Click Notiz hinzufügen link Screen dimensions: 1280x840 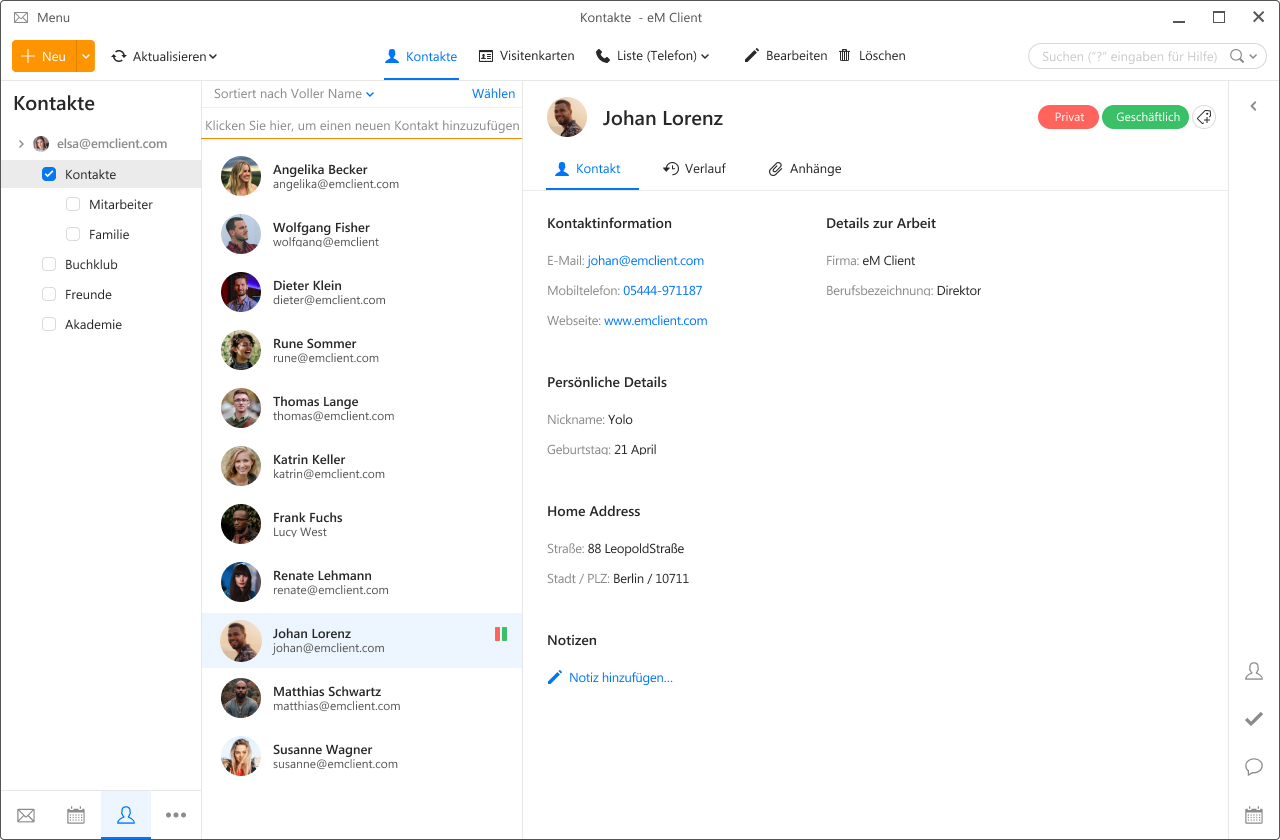620,678
